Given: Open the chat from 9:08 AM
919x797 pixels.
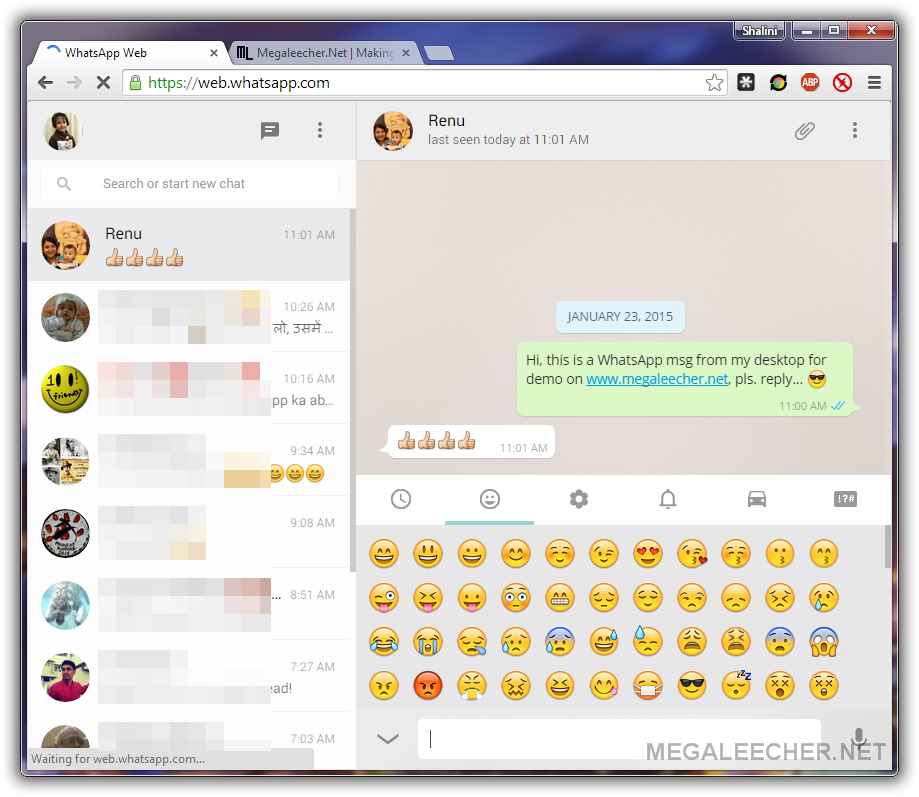Looking at the screenshot, I should [x=189, y=533].
